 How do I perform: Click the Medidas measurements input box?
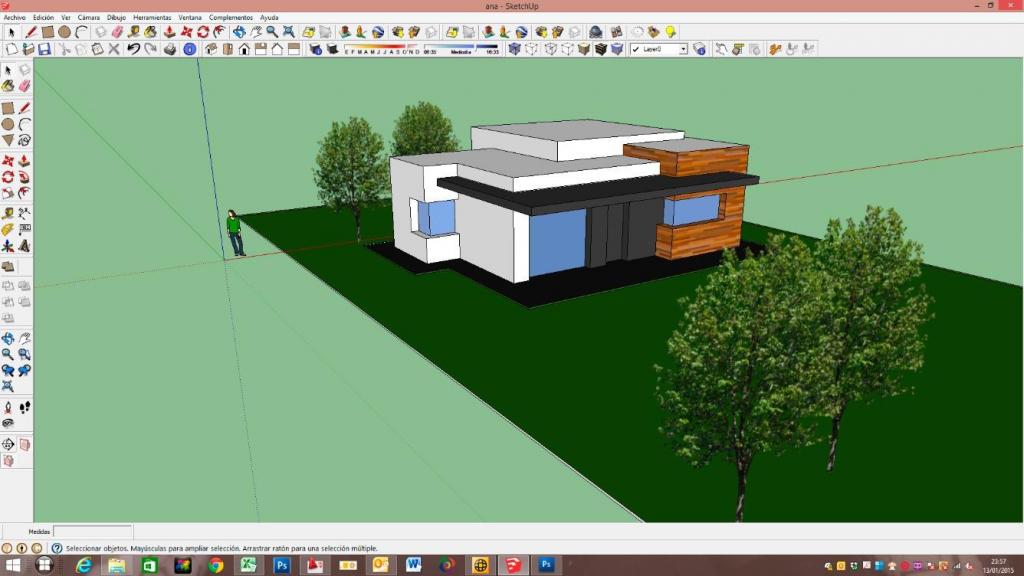point(92,532)
